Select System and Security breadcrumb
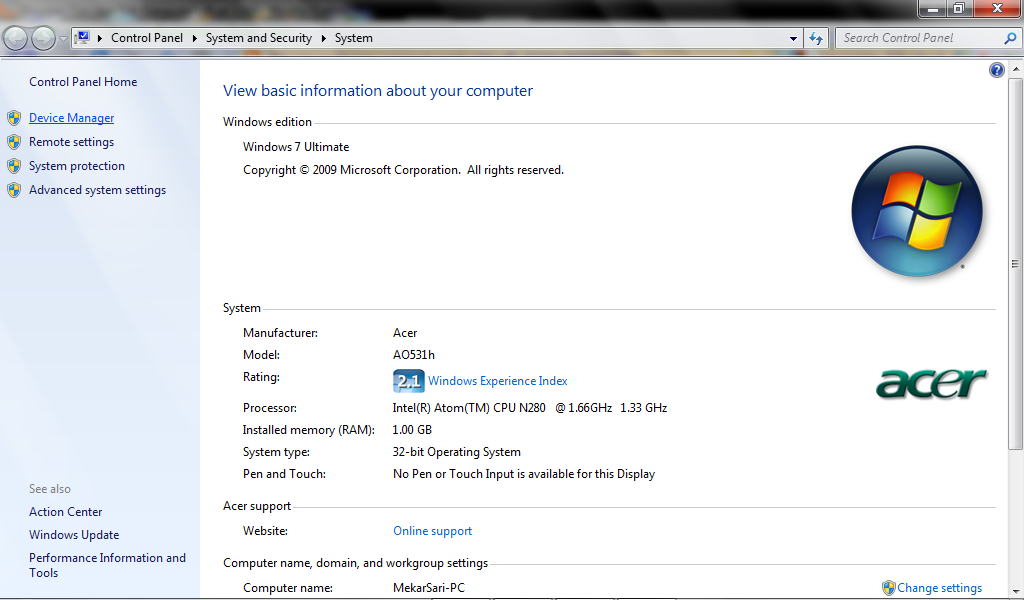 pos(259,38)
